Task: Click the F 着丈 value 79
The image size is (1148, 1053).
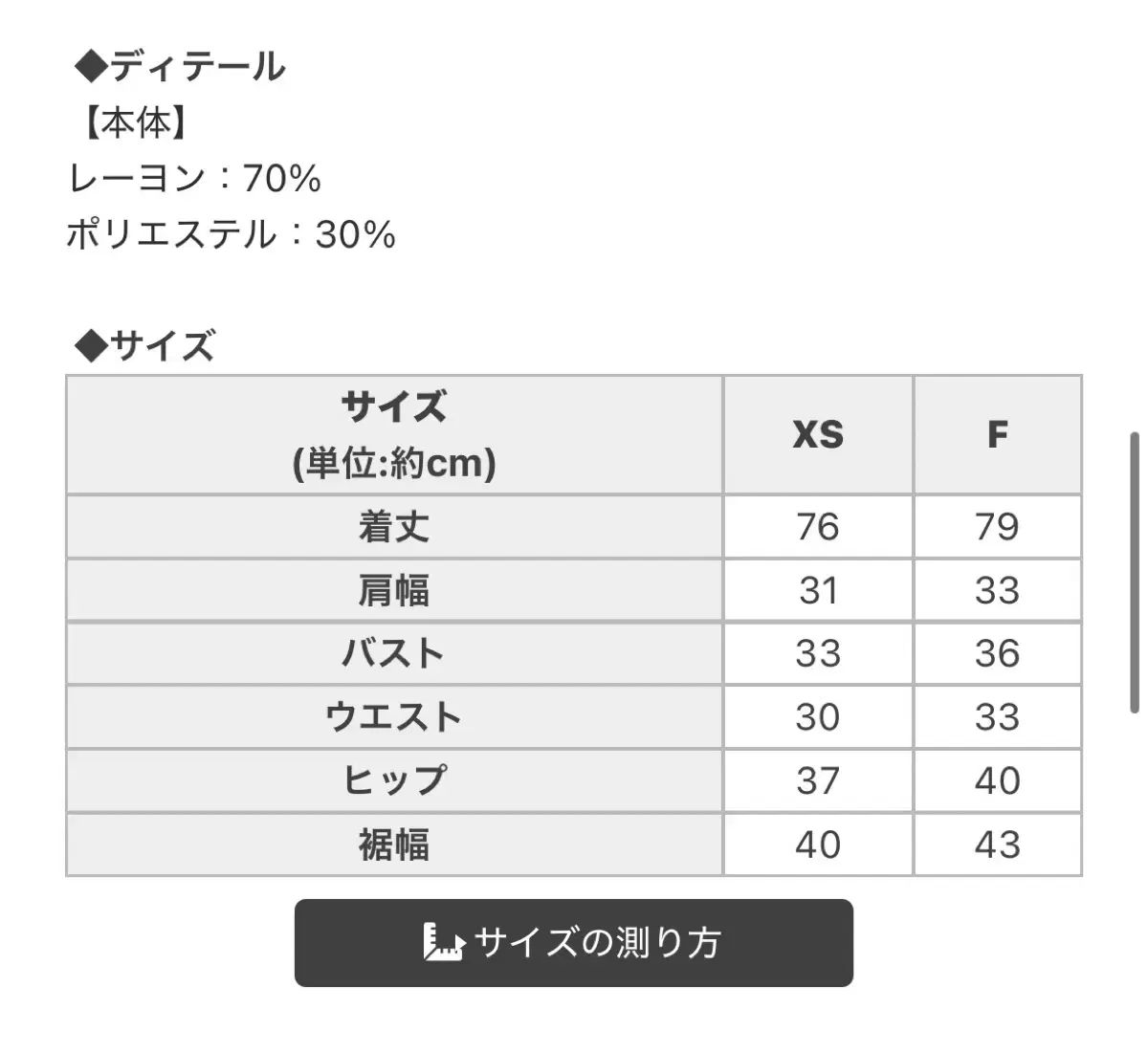Action: (x=997, y=527)
